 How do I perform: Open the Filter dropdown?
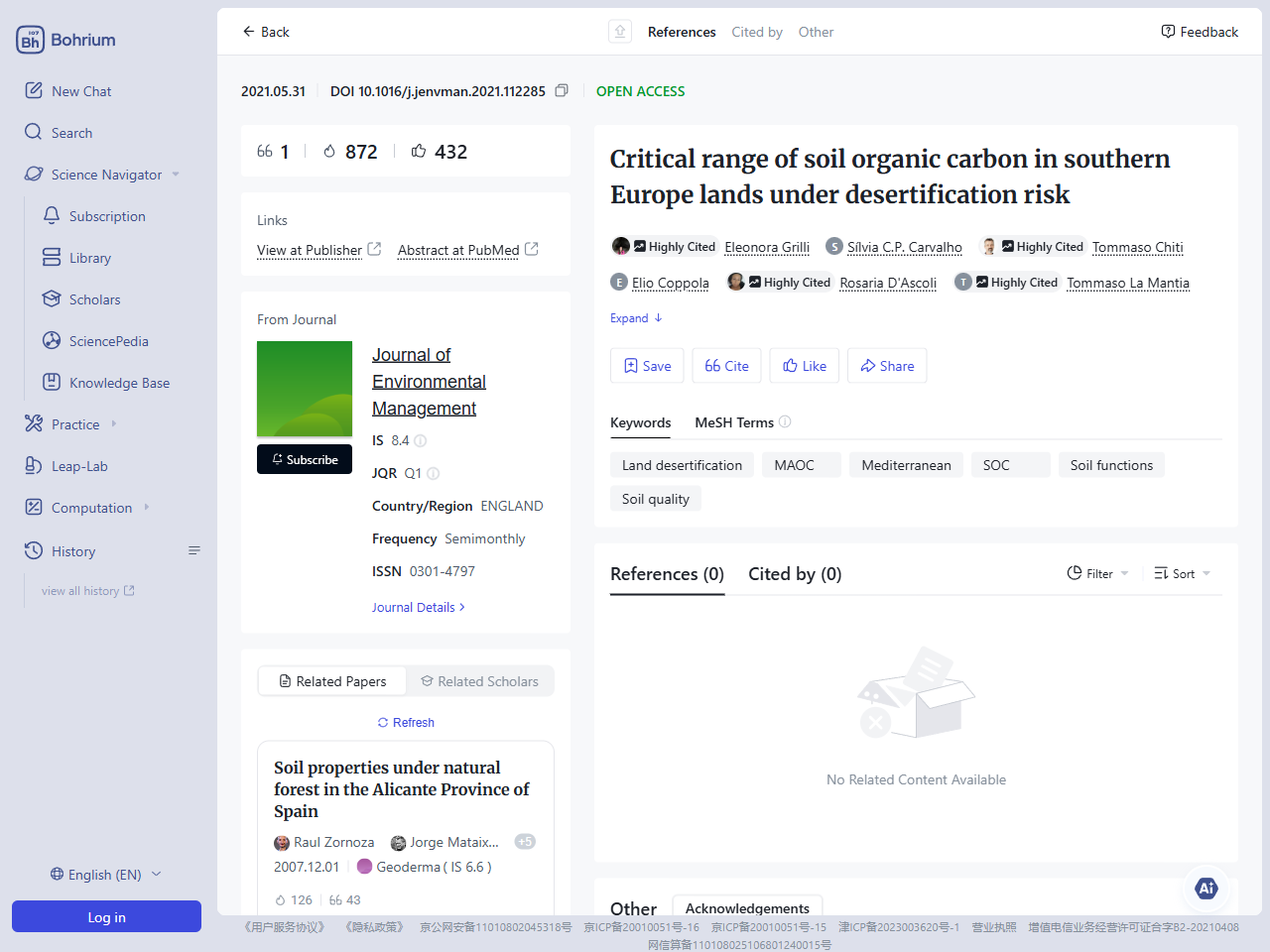pos(1097,573)
